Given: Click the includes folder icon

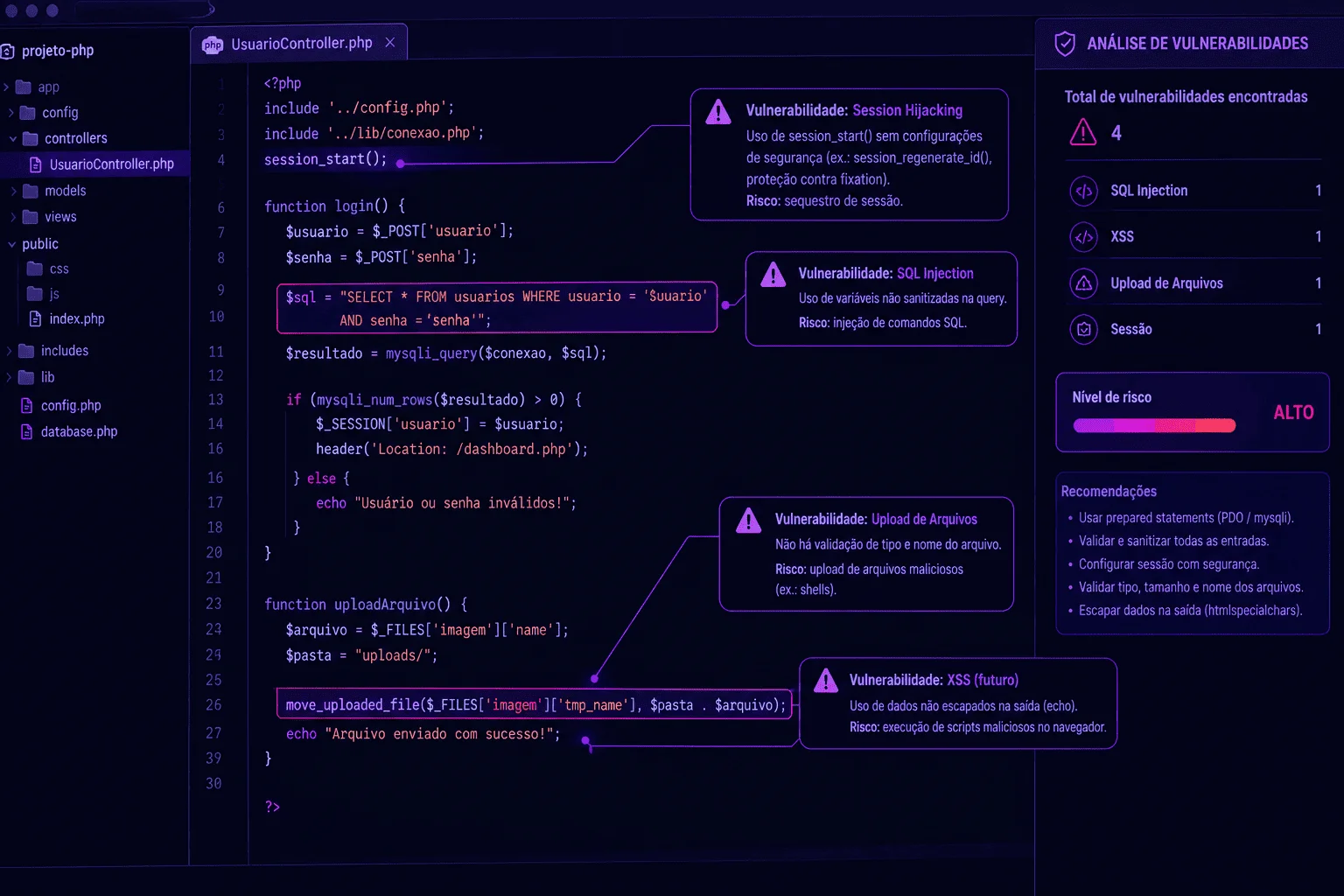Looking at the screenshot, I should [26, 351].
